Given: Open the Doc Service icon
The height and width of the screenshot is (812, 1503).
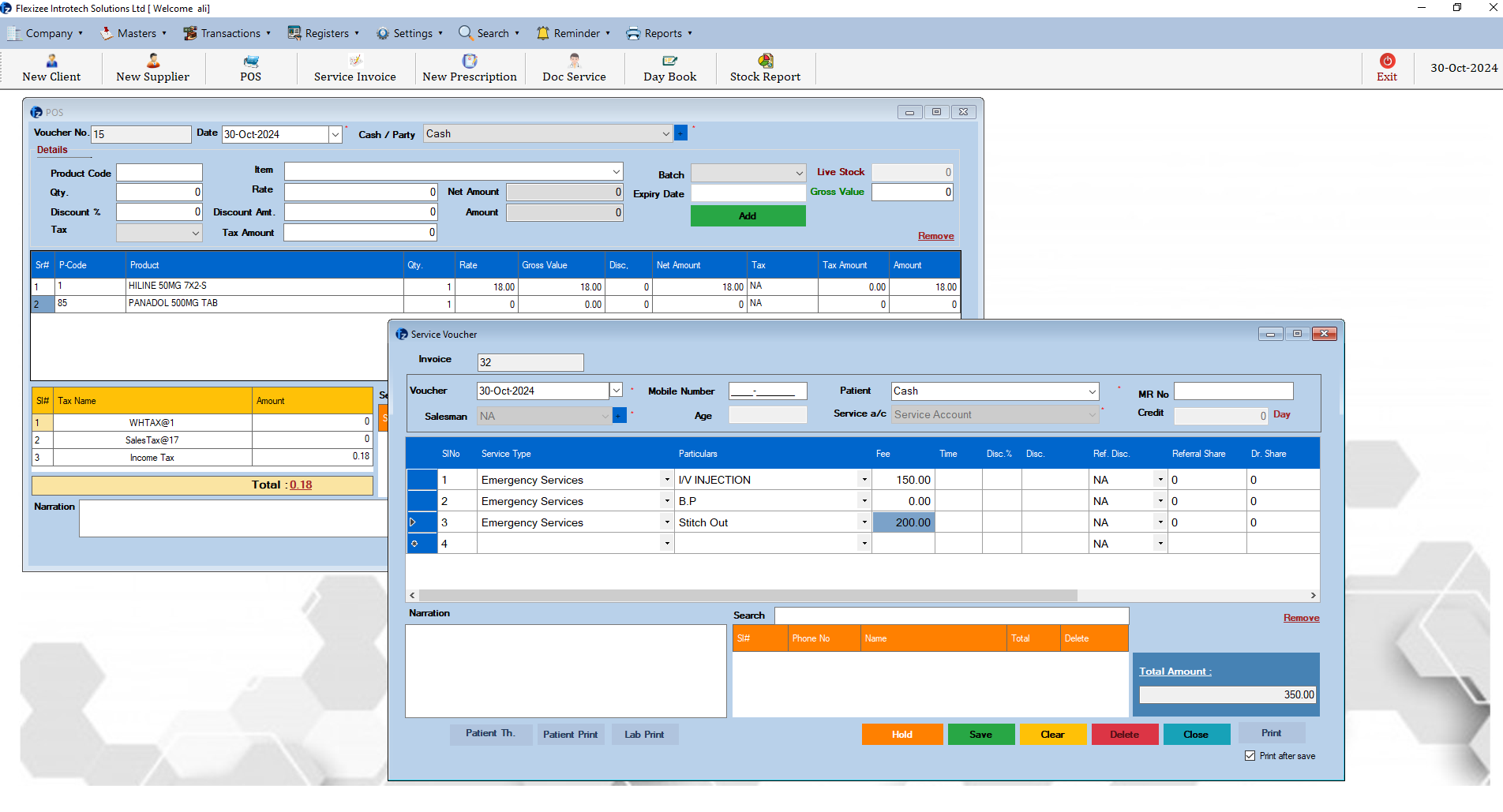Looking at the screenshot, I should tap(574, 62).
